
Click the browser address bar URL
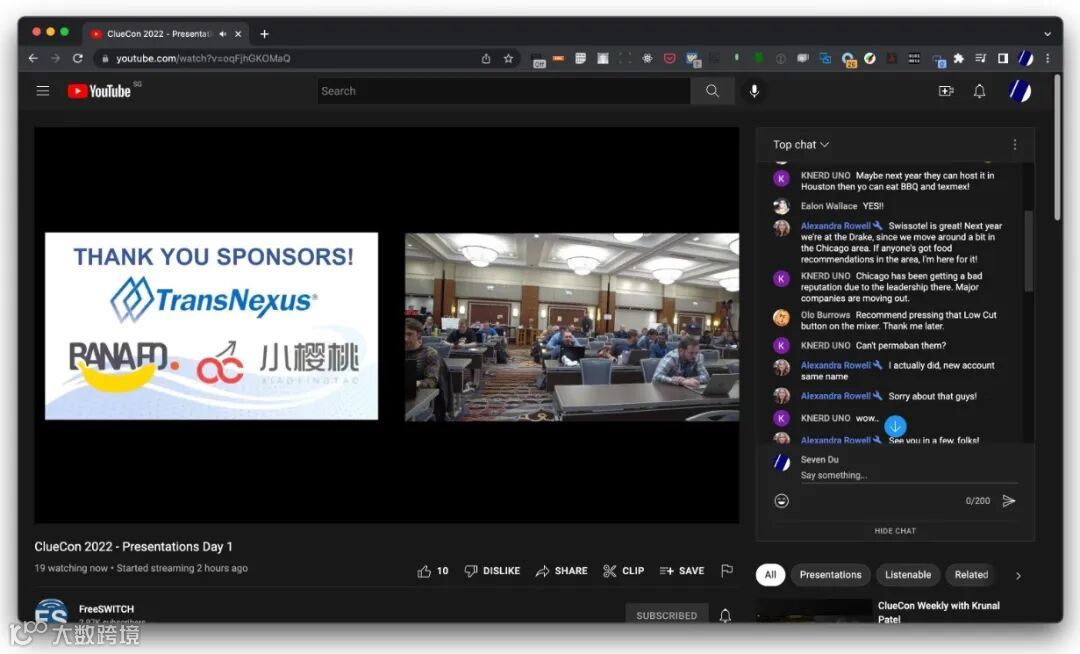point(203,59)
